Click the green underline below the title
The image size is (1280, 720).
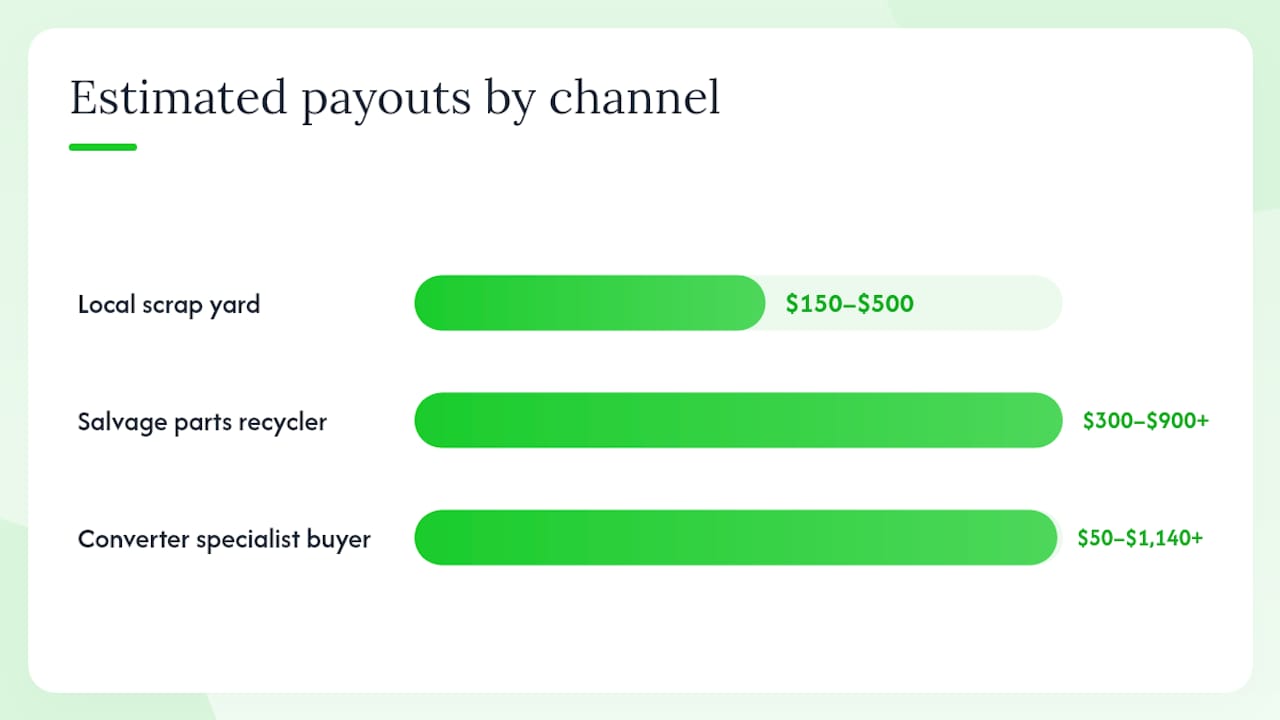point(103,147)
